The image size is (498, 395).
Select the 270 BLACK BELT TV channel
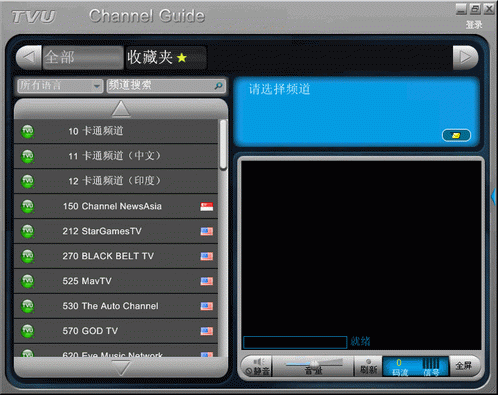click(x=116, y=256)
